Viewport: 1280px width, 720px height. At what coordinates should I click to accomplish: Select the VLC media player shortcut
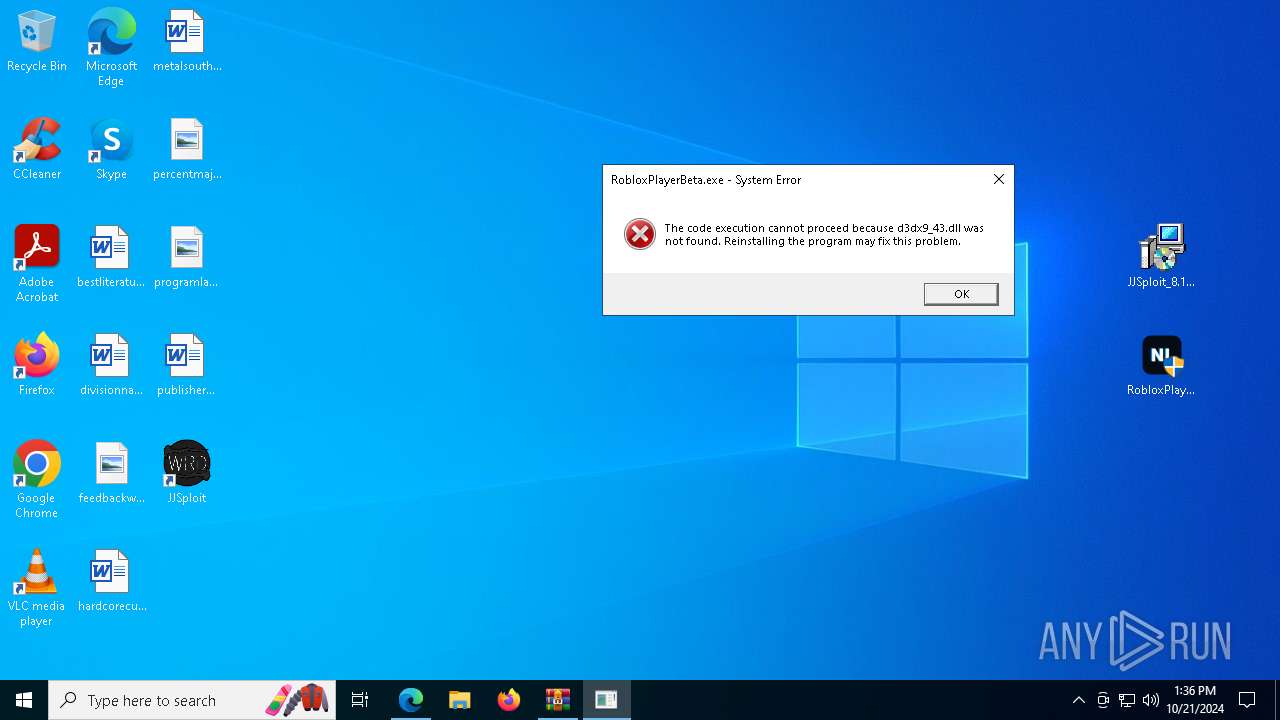37,588
